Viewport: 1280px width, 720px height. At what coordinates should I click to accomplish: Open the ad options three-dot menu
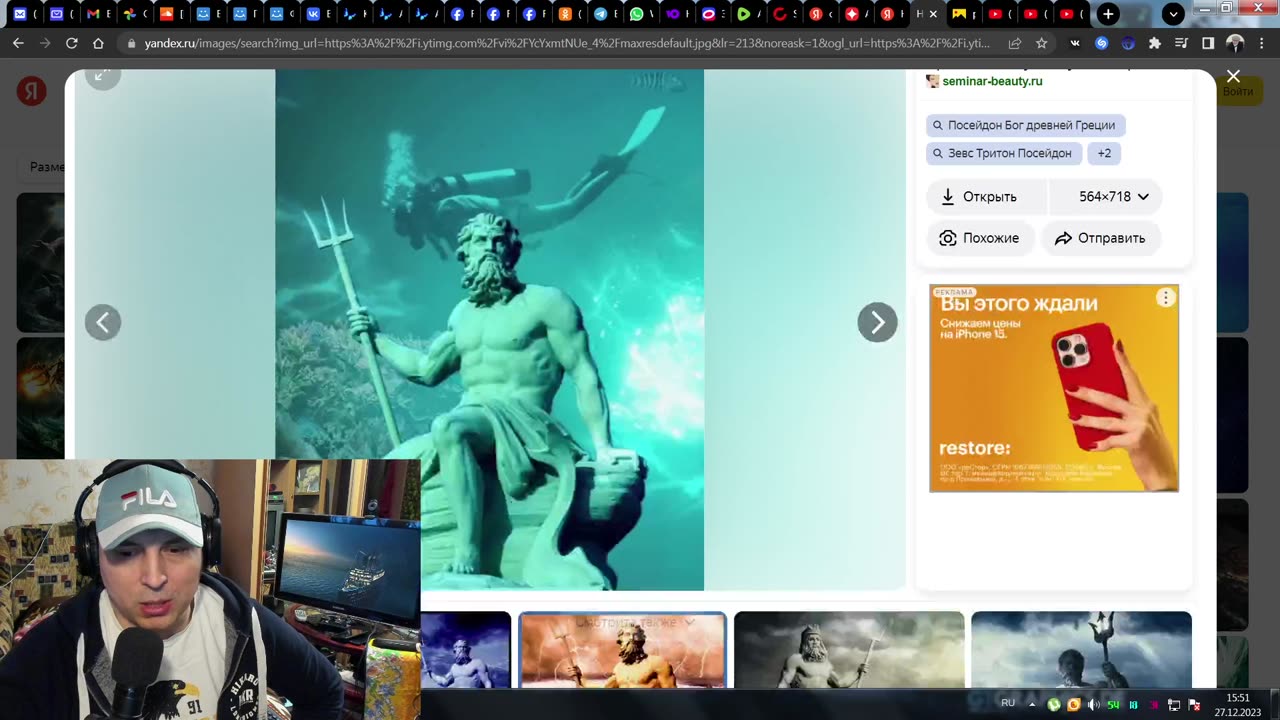pyautogui.click(x=1166, y=298)
